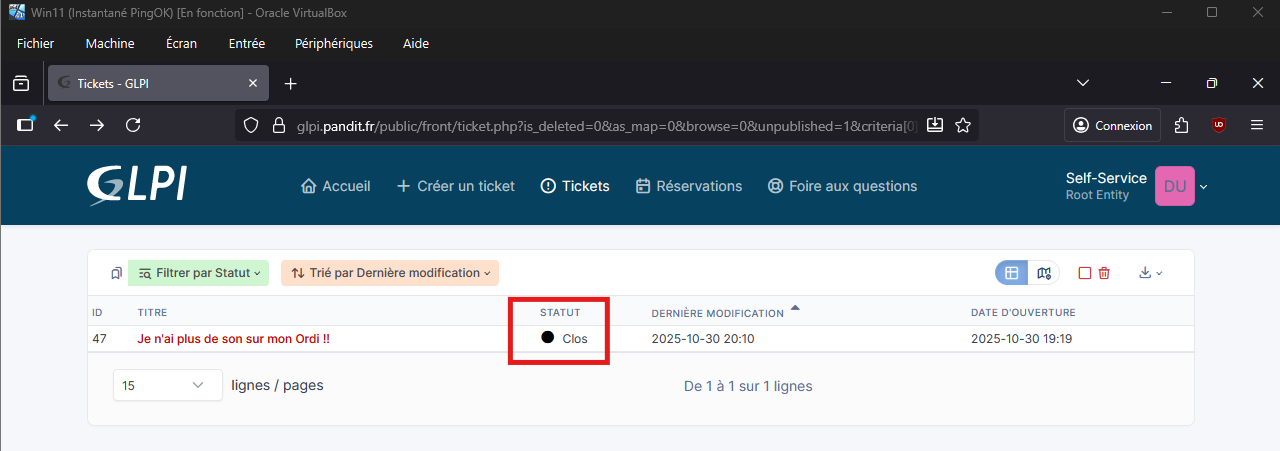The height and width of the screenshot is (451, 1280).
Task: Toggle sort on Dernière modification column
Action: click(717, 313)
